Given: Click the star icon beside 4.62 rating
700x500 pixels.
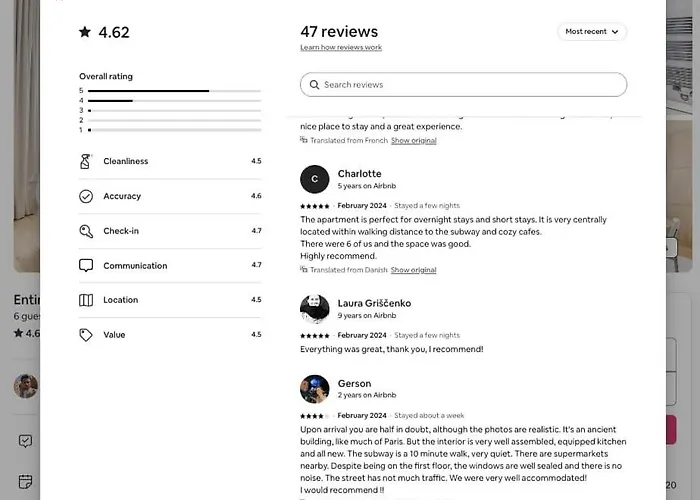Looking at the screenshot, I should tap(85, 32).
